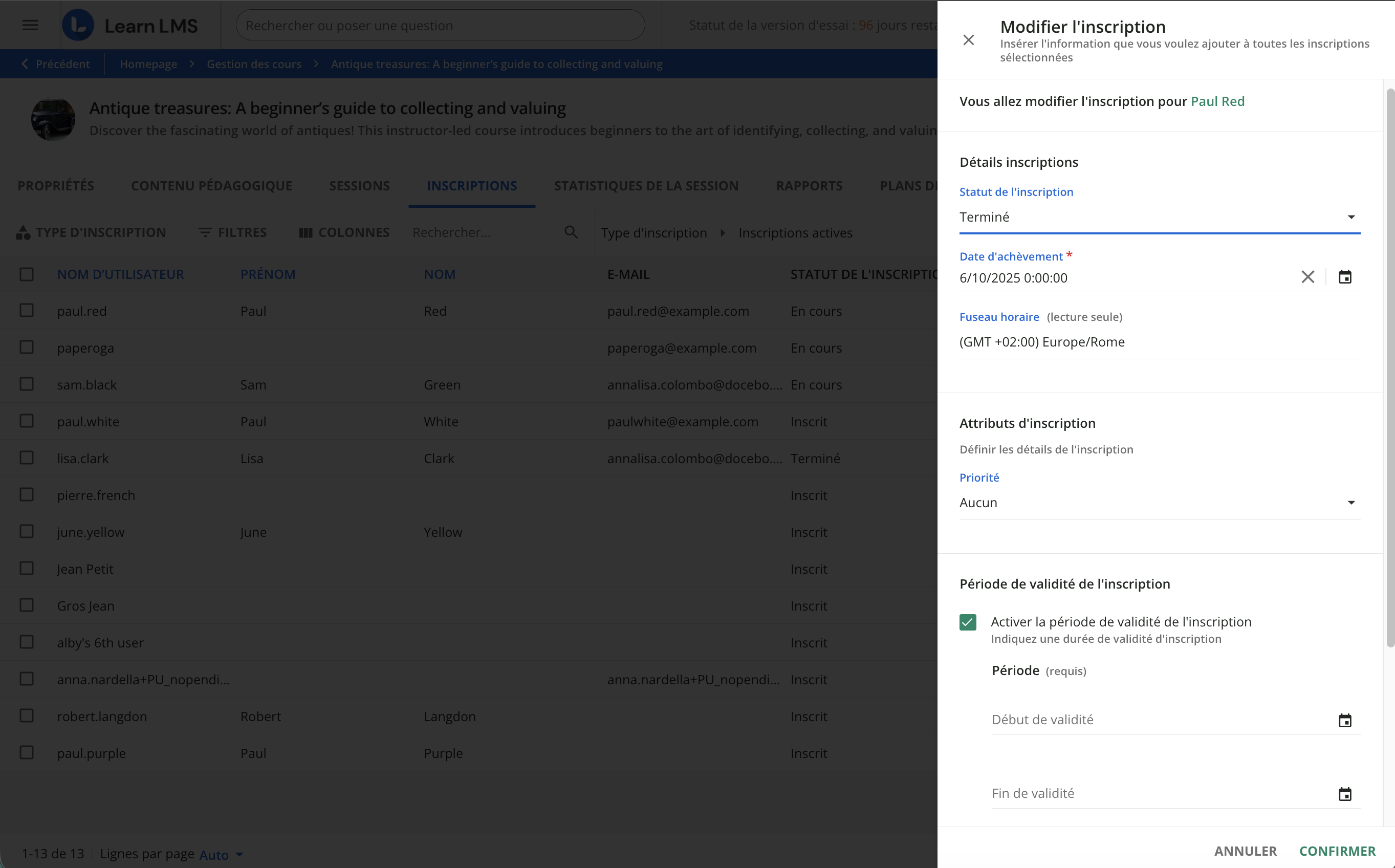
Task: Close the Modifier l'inscription panel
Action: 969,40
